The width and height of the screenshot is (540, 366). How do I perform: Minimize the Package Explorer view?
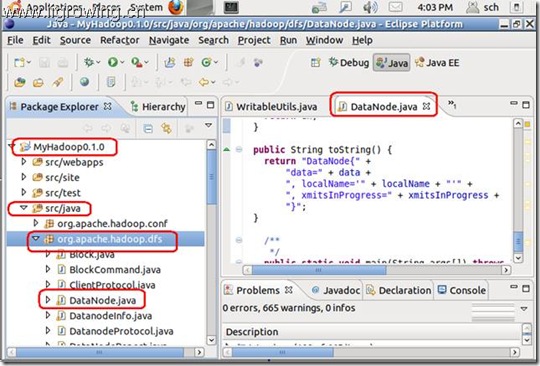[198, 103]
